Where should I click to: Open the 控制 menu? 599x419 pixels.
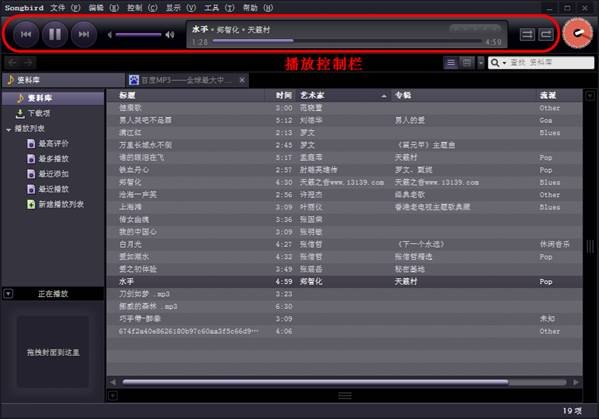tap(142, 8)
